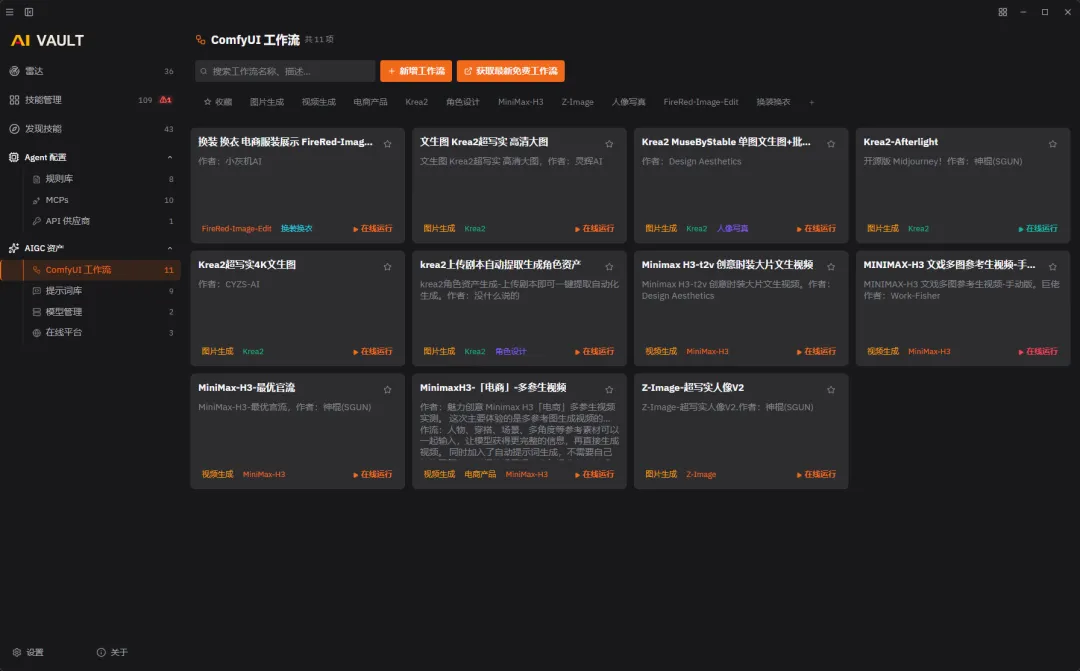Click the 新增工作流 button
The image size is (1080, 671).
click(416, 71)
